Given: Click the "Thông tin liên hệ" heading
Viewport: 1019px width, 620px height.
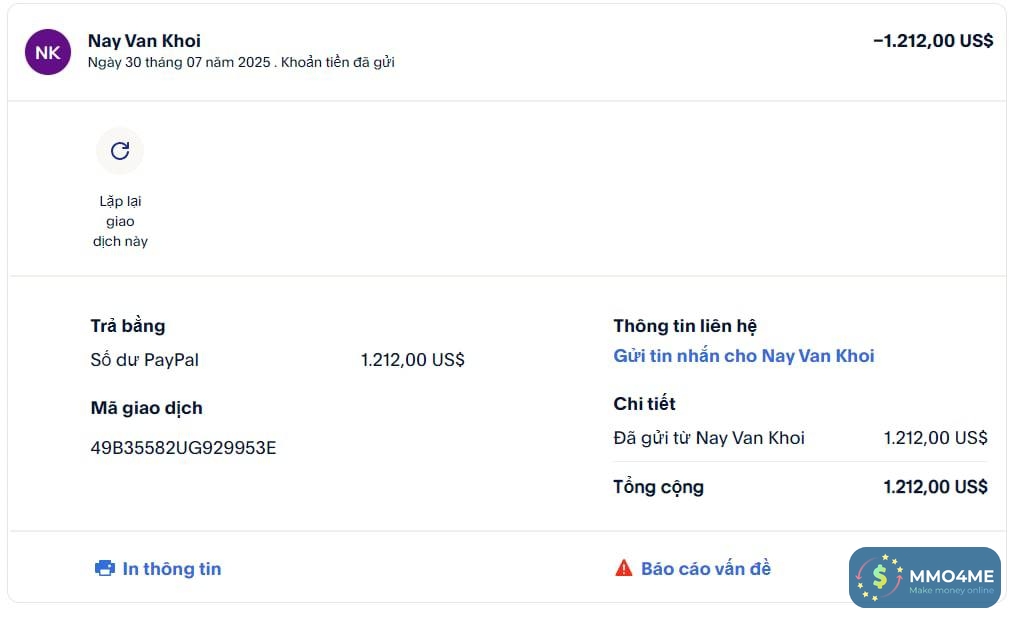Looking at the screenshot, I should (685, 326).
